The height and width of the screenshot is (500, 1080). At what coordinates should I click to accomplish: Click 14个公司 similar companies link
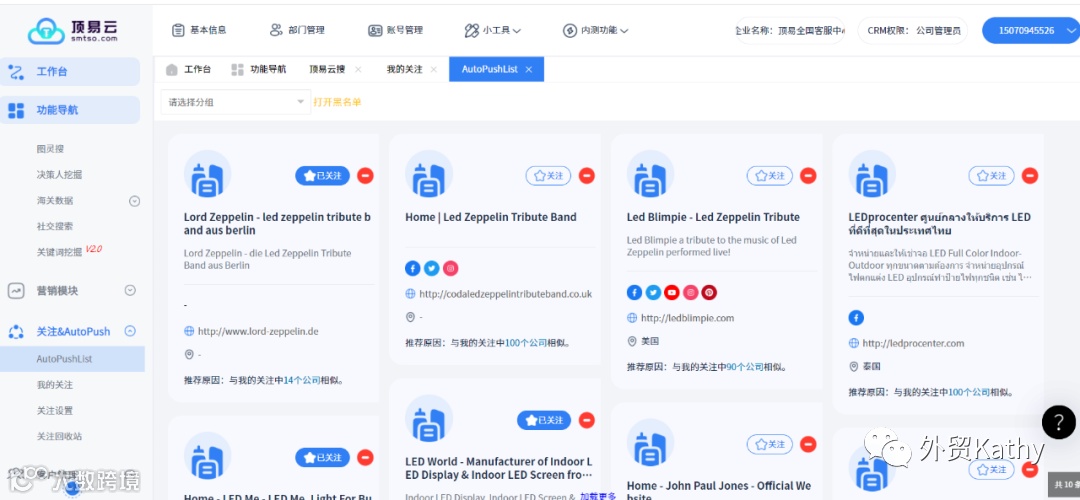click(303, 379)
